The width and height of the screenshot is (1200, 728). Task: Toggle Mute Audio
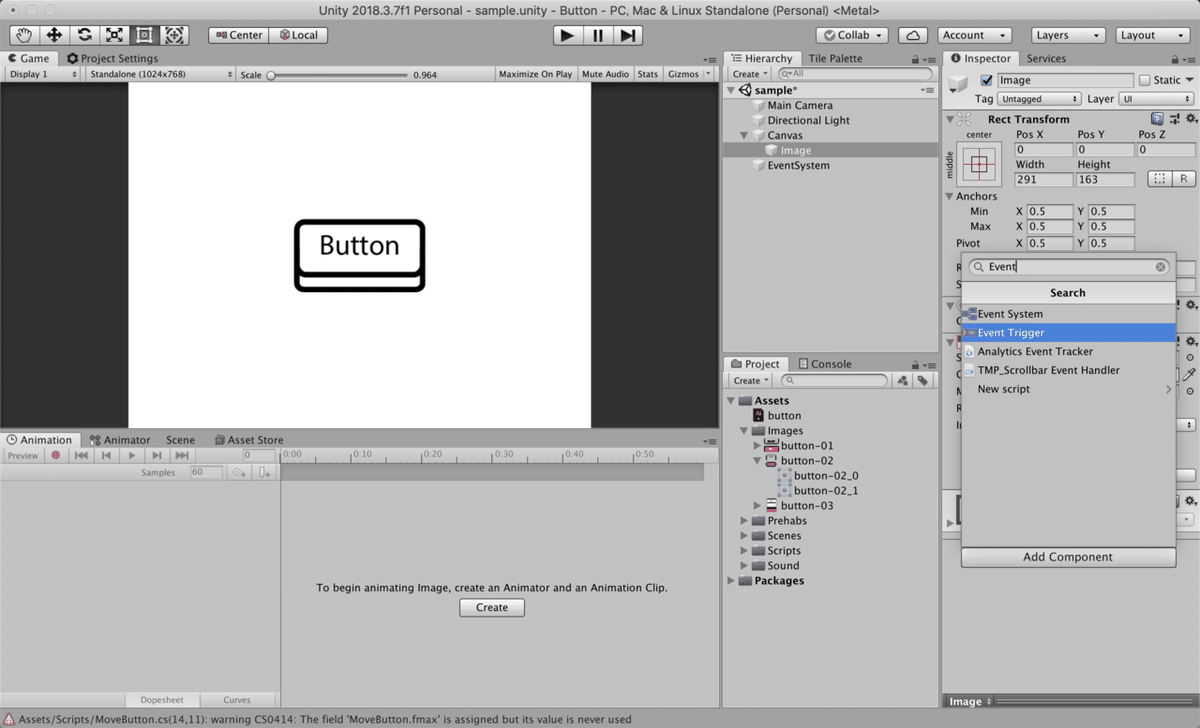[605, 74]
